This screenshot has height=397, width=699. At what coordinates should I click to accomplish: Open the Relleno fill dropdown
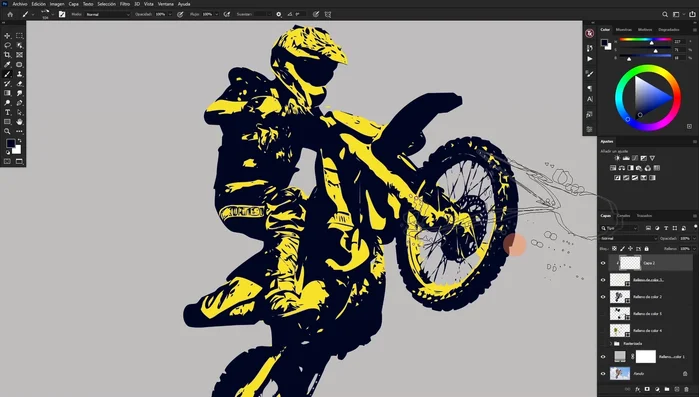point(694,249)
